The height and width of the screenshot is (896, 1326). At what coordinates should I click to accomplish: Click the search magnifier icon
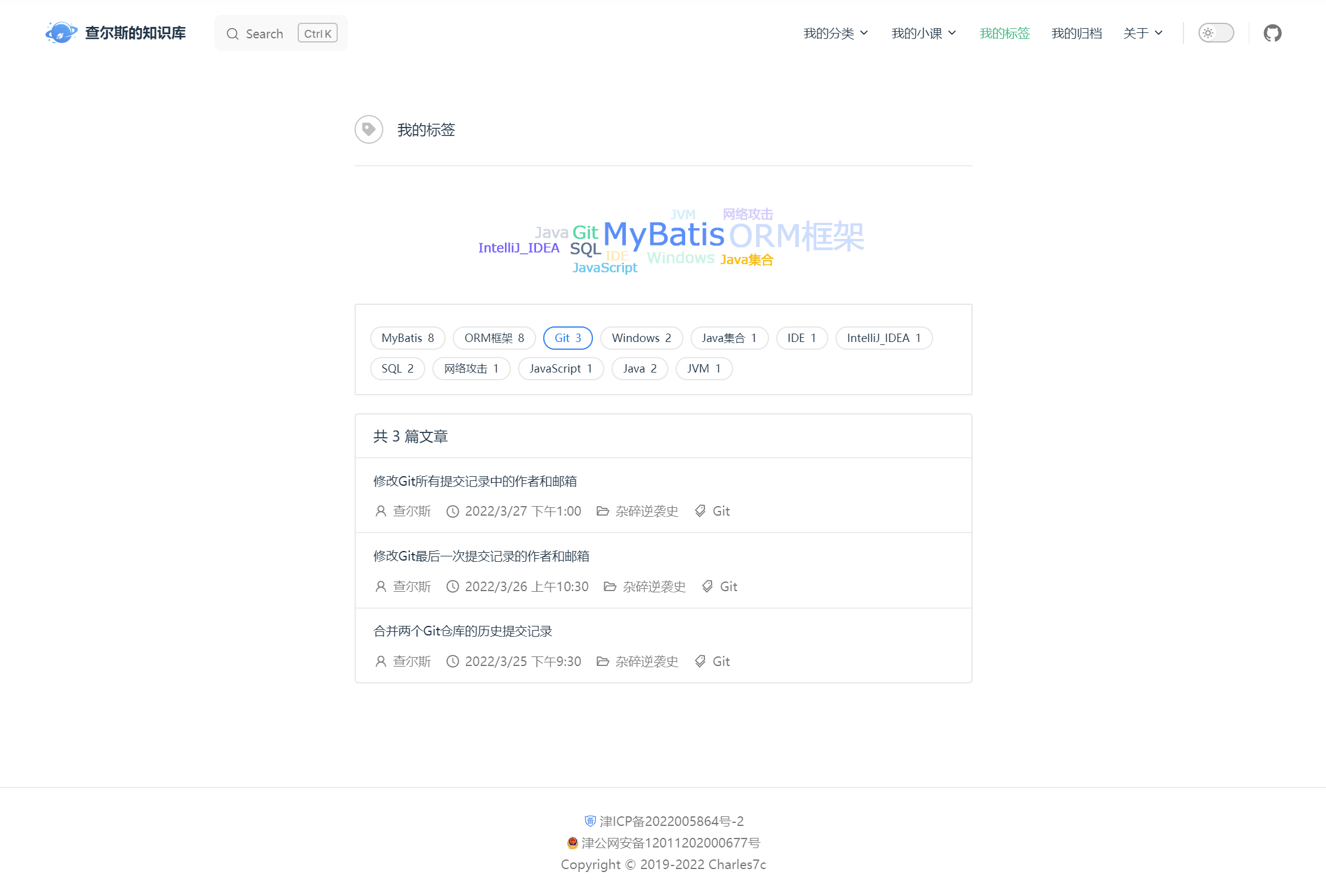[232, 34]
